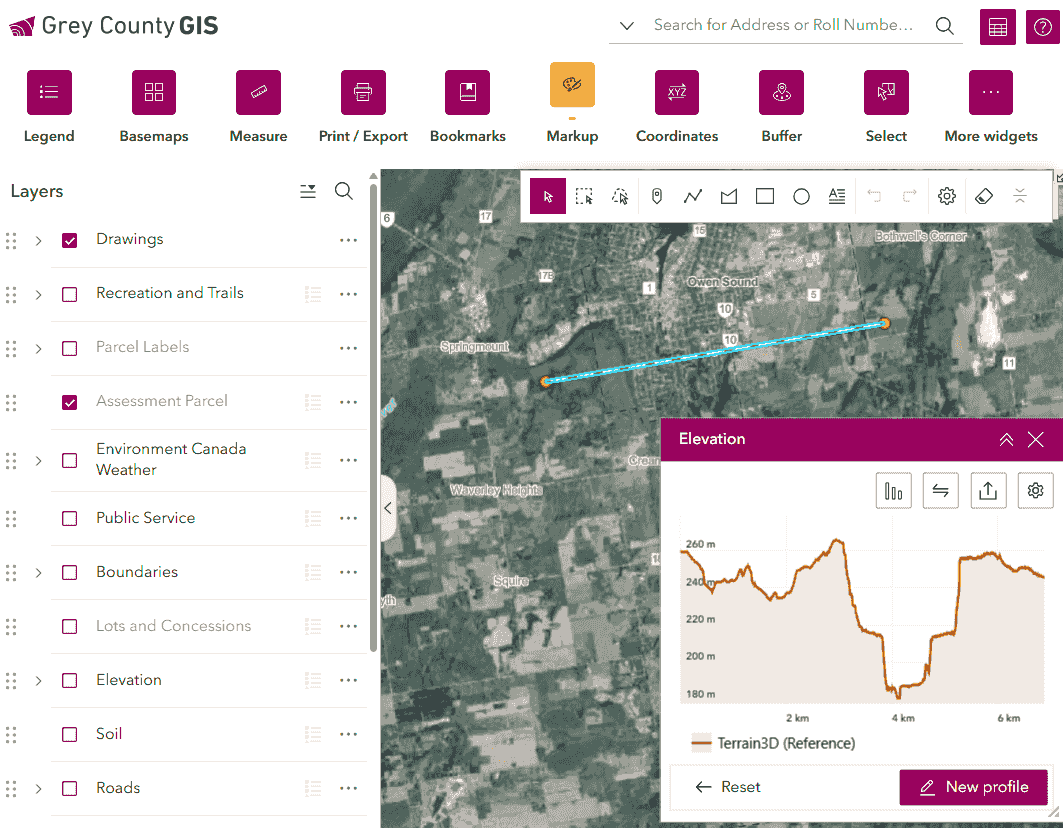Open the search source dropdown arrow
The width and height of the screenshot is (1063, 828).
(627, 26)
